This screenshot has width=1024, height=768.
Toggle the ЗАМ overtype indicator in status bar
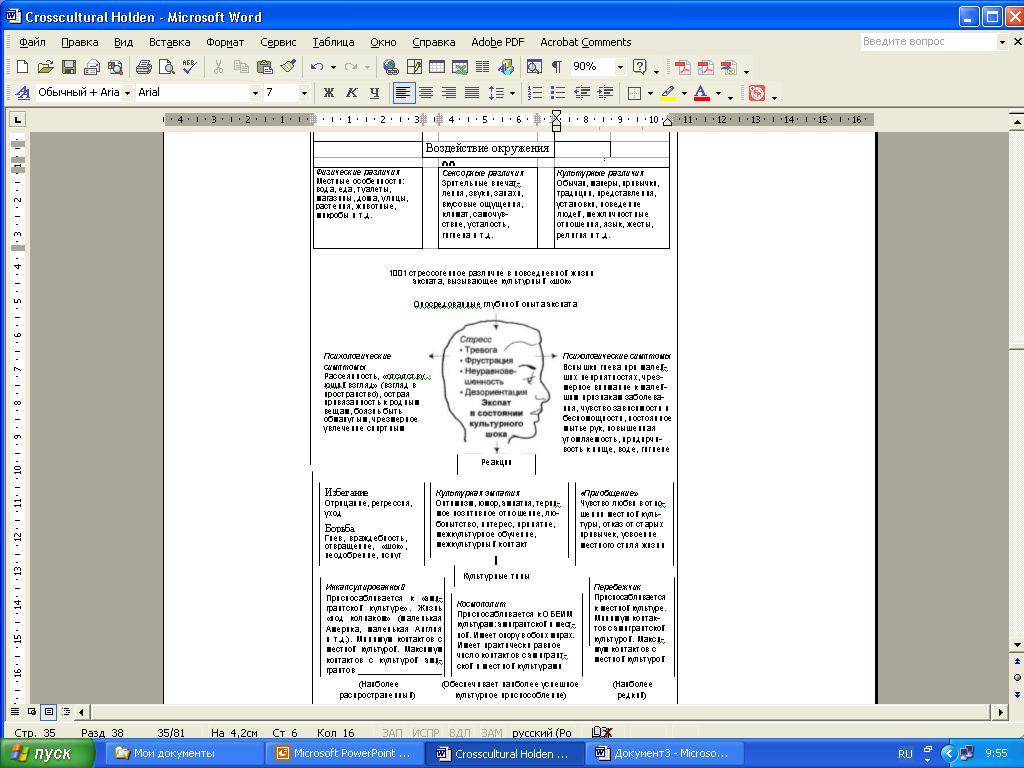tap(492, 733)
